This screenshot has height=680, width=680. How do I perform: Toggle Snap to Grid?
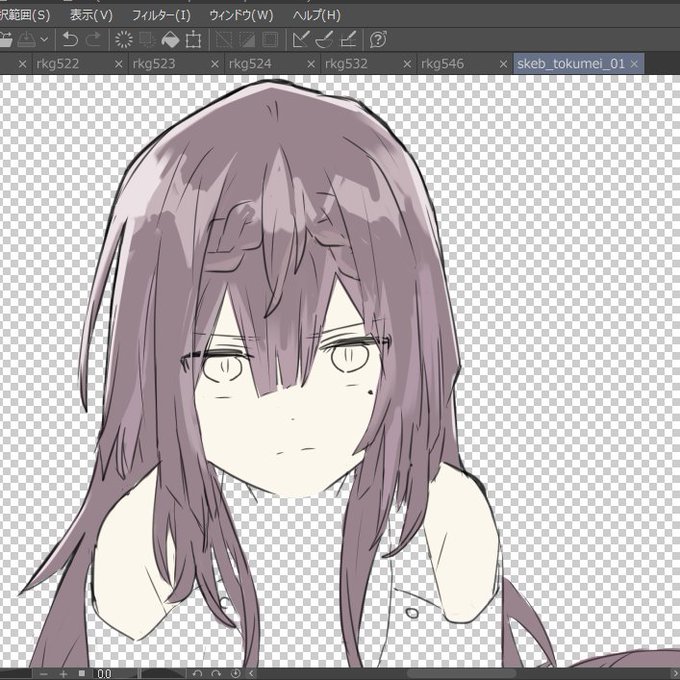tap(348, 40)
